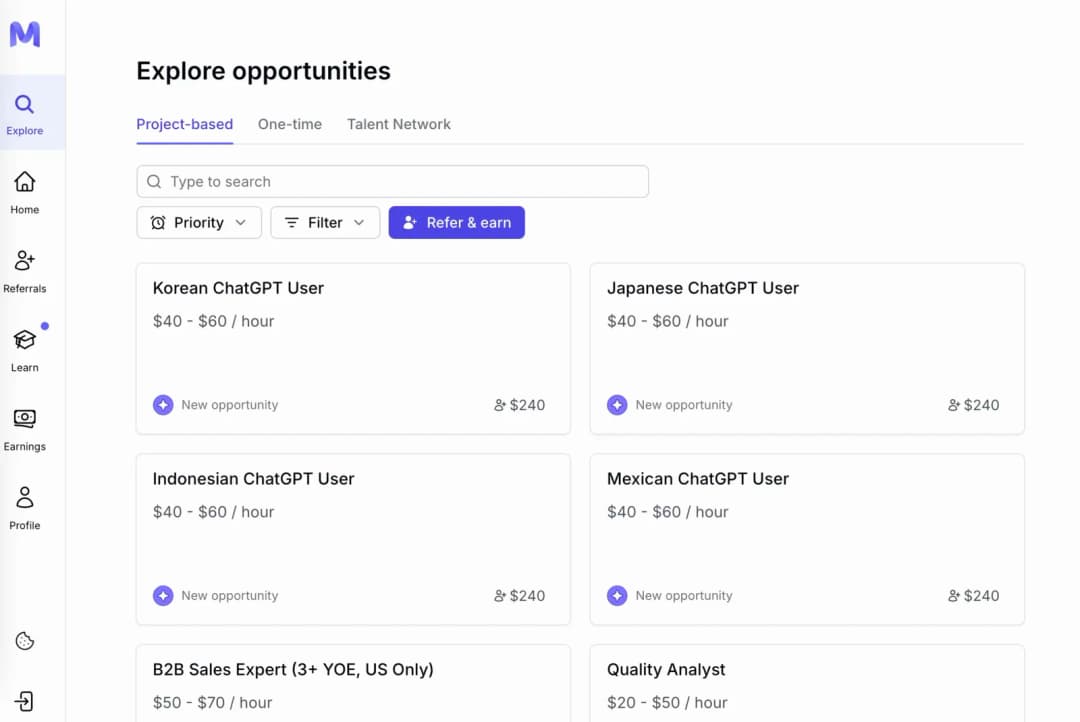Click the cookie settings icon
Image resolution: width=1080 pixels, height=722 pixels.
point(25,641)
